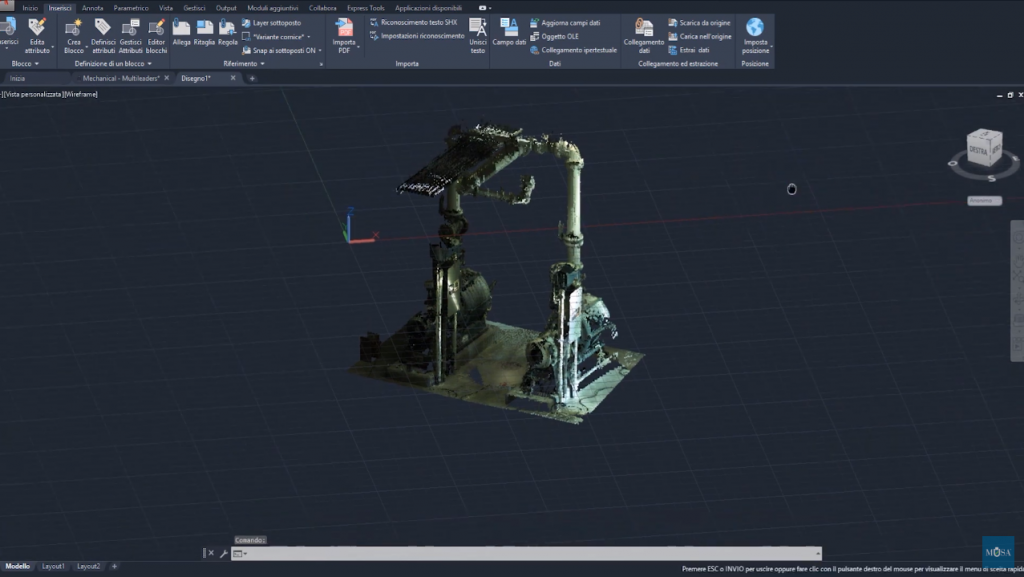Open Campo dati field tool
The image size is (1024, 577).
pyautogui.click(x=509, y=28)
